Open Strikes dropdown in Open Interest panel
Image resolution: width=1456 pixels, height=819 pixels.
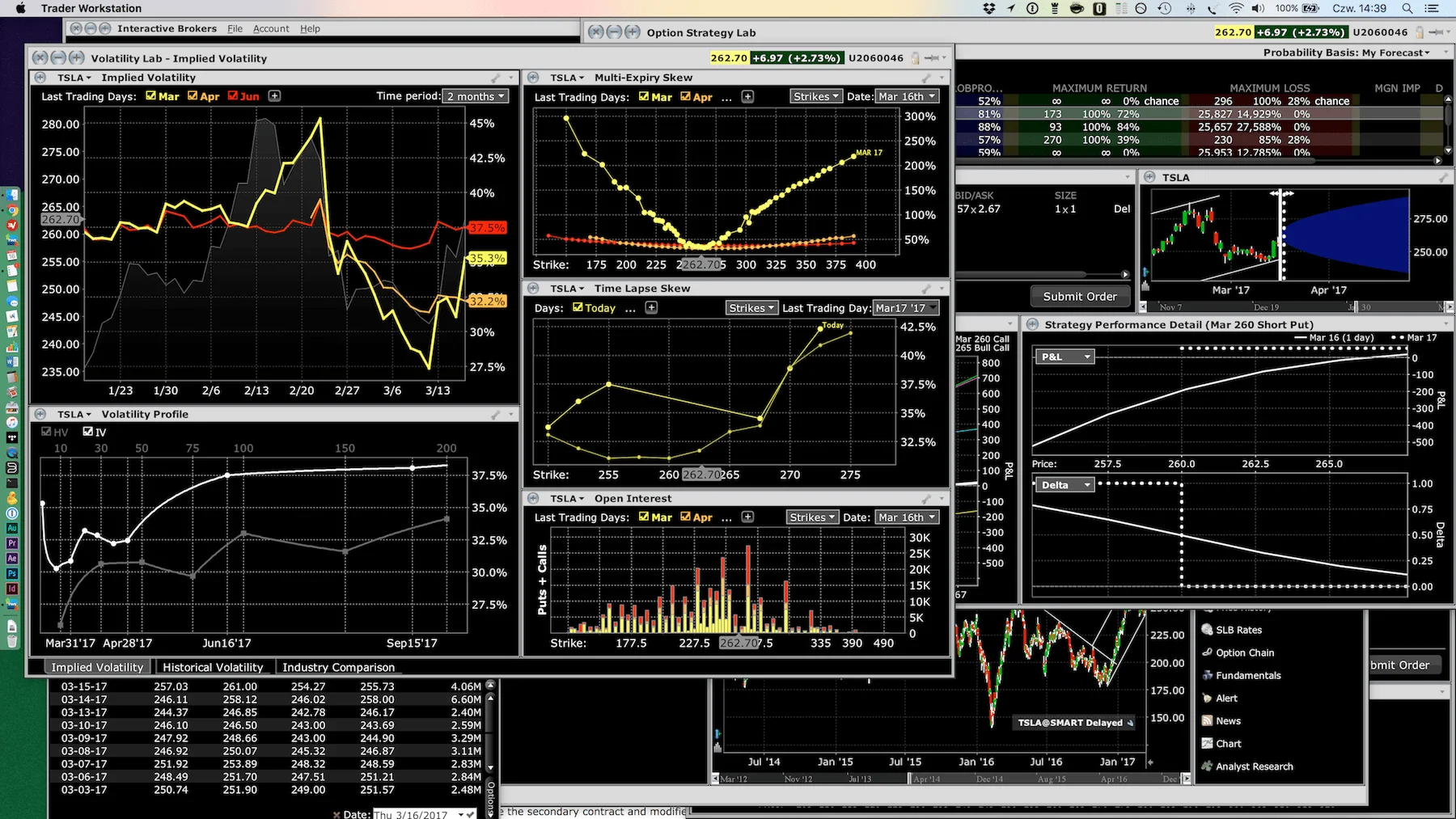[x=812, y=517]
